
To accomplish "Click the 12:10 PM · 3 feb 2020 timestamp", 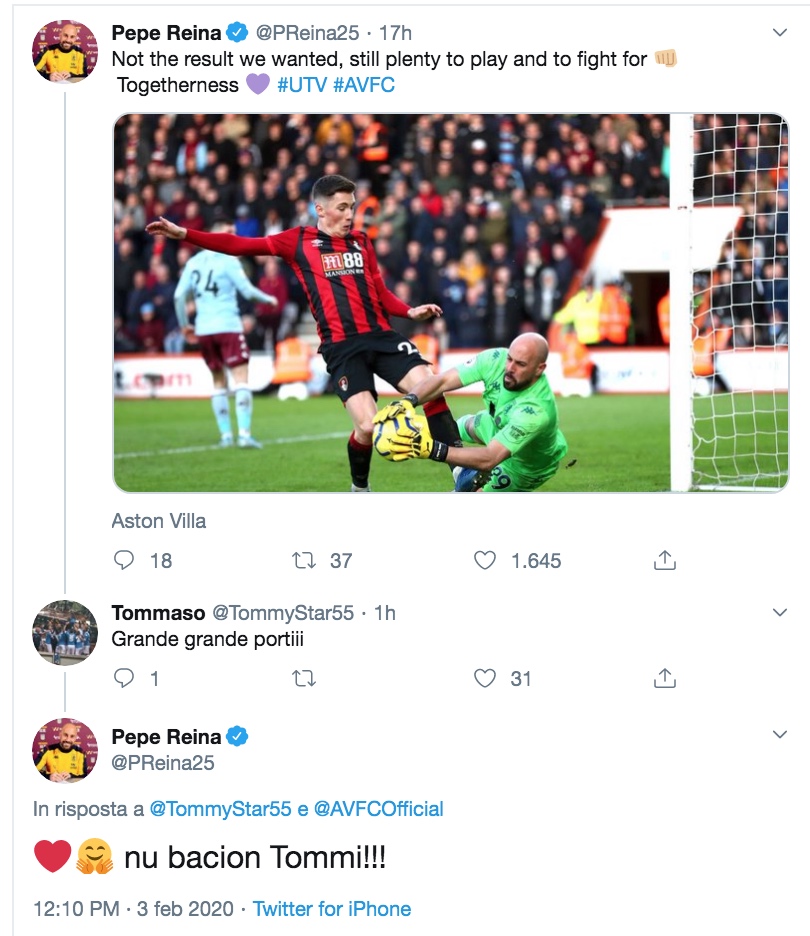I will pyautogui.click(x=133, y=909).
